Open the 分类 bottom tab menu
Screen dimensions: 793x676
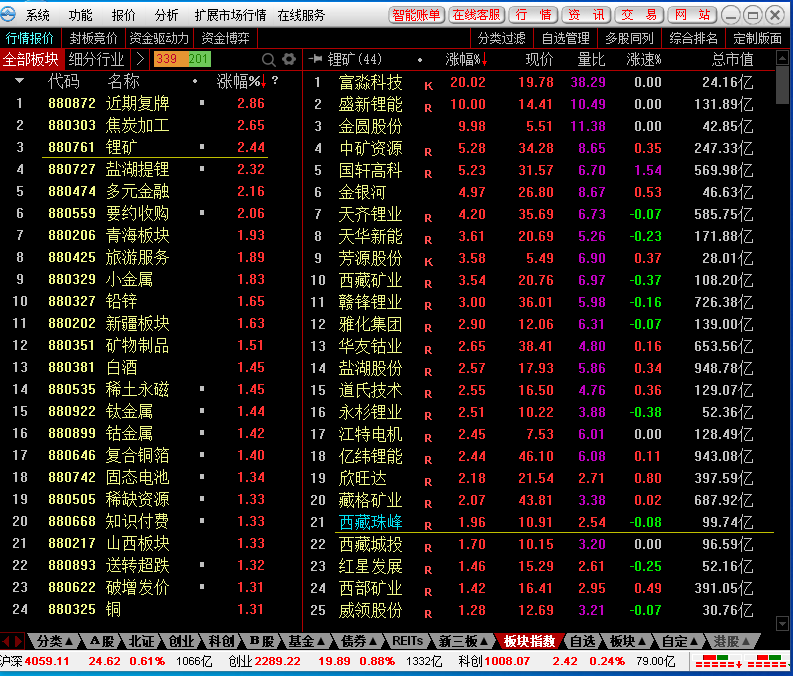(x=55, y=641)
